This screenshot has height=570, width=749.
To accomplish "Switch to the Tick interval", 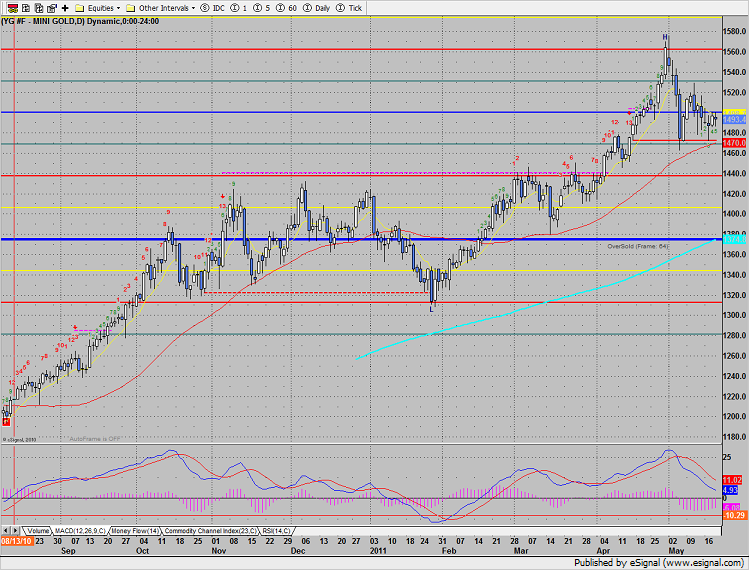I will 349,8.
